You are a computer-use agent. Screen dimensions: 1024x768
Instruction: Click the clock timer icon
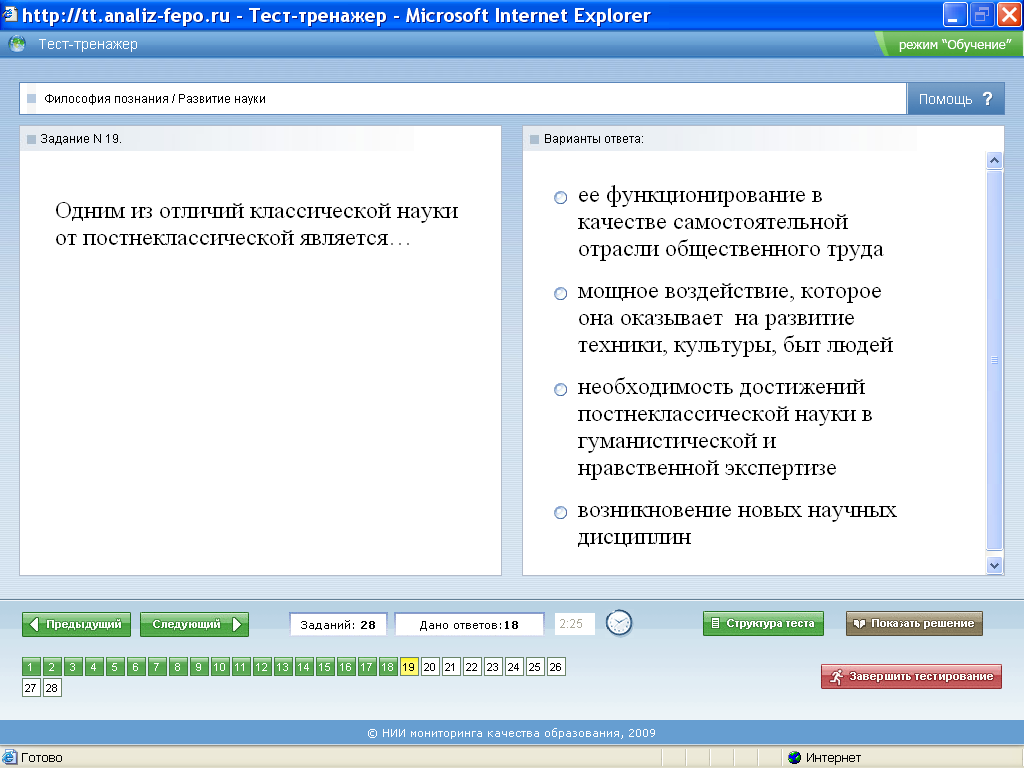click(618, 623)
